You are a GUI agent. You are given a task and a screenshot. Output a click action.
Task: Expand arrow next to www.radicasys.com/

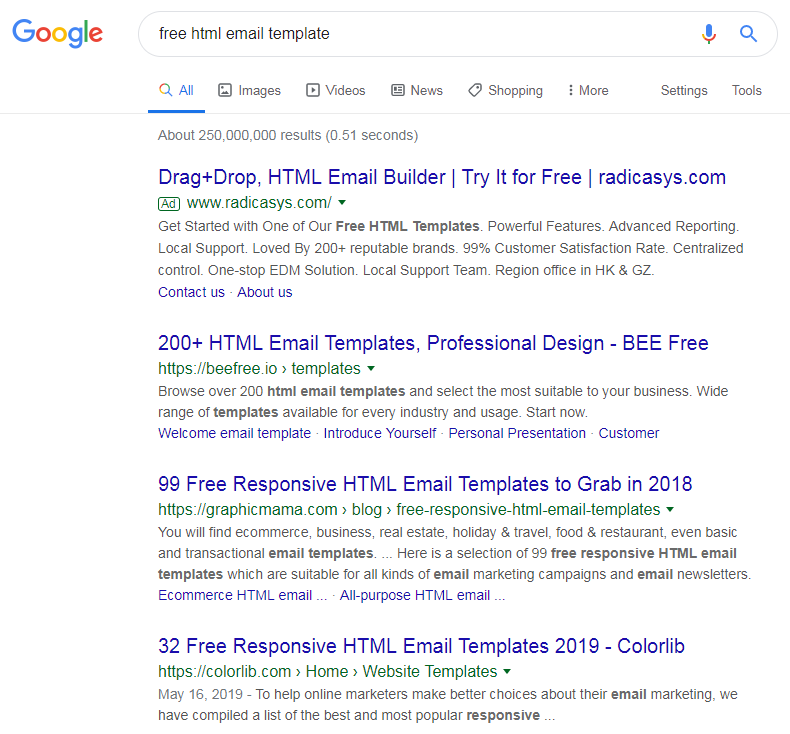[342, 203]
